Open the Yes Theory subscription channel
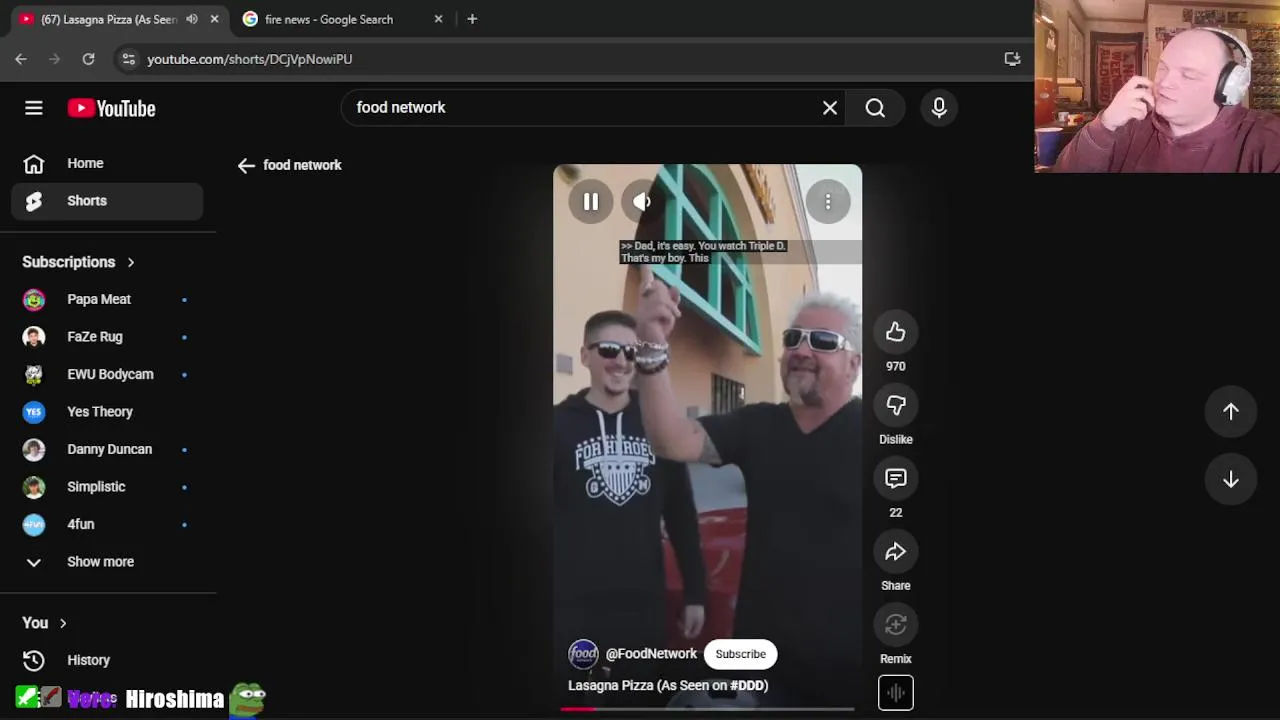1280x720 pixels. 108,412
